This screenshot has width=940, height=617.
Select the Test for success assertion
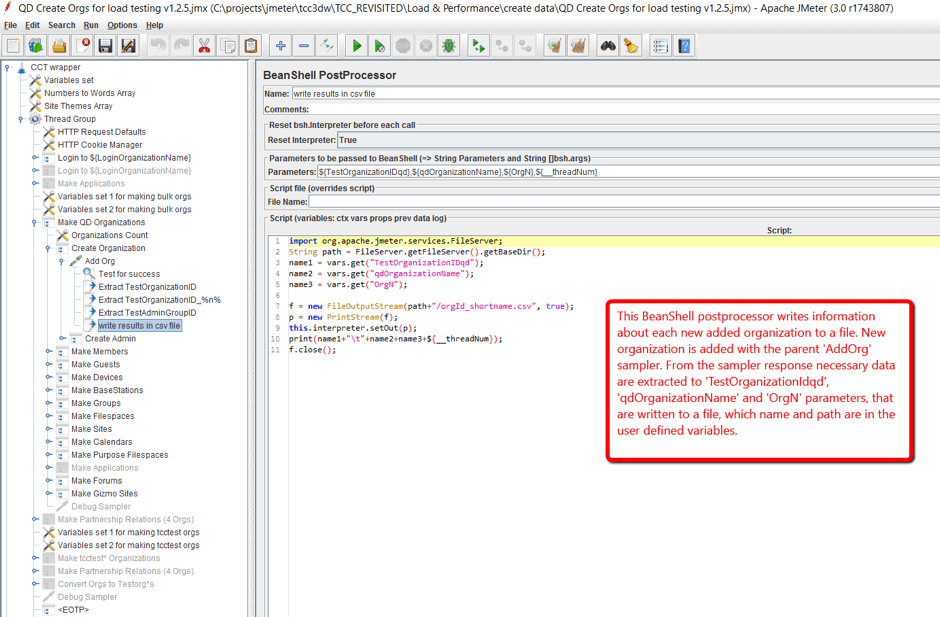[x=129, y=273]
